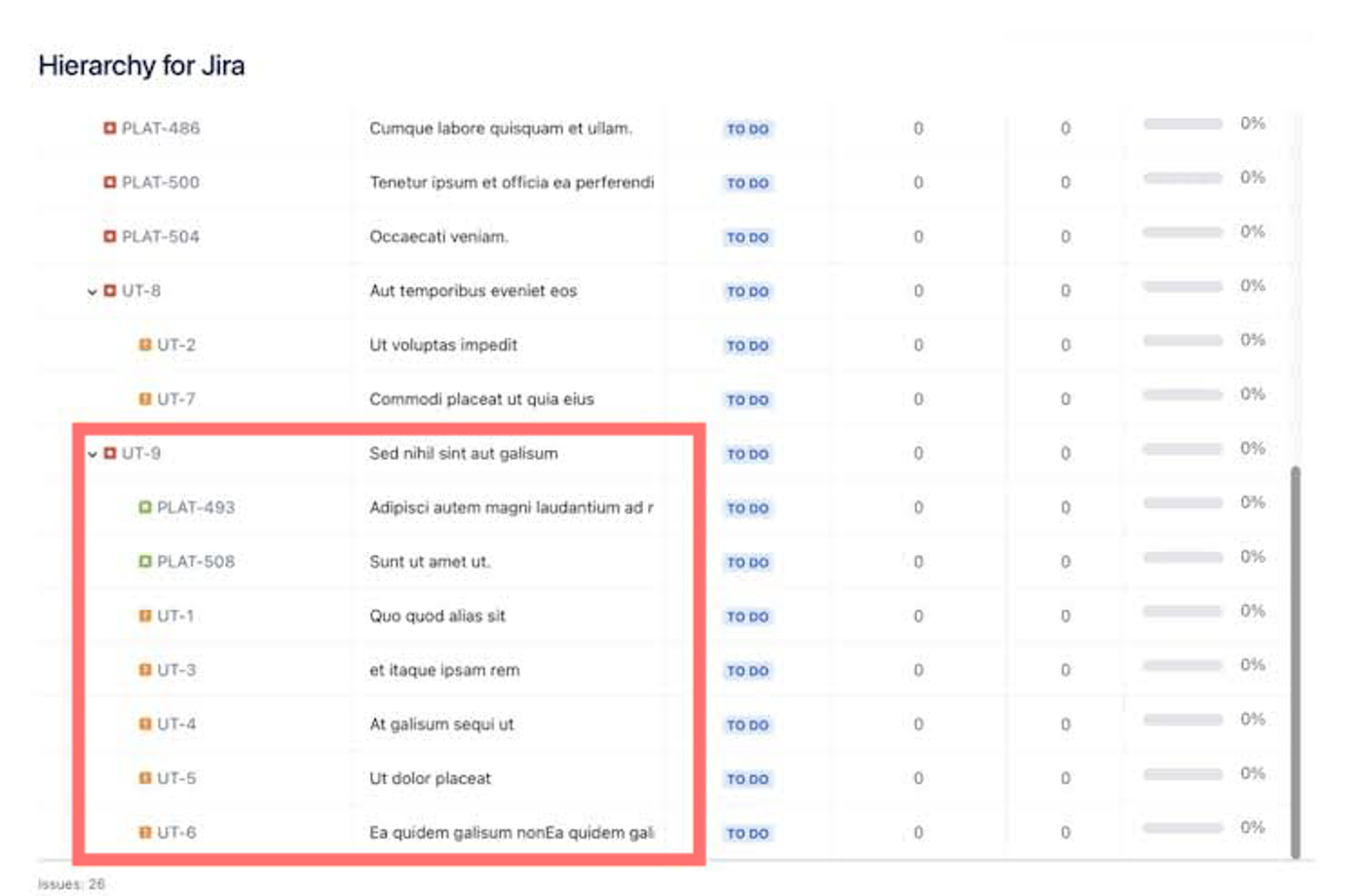Screen dimensions: 1364x896
Task: Click the 0% value in UT-2 row
Action: 1253,340
